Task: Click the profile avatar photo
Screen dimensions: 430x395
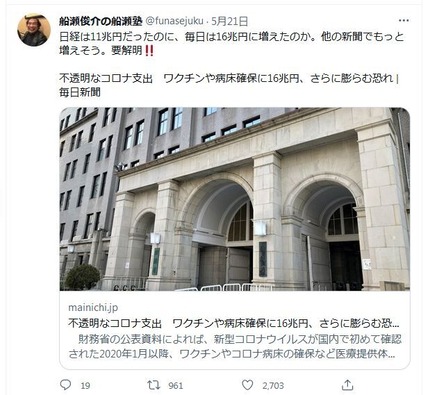Action: click(x=34, y=30)
